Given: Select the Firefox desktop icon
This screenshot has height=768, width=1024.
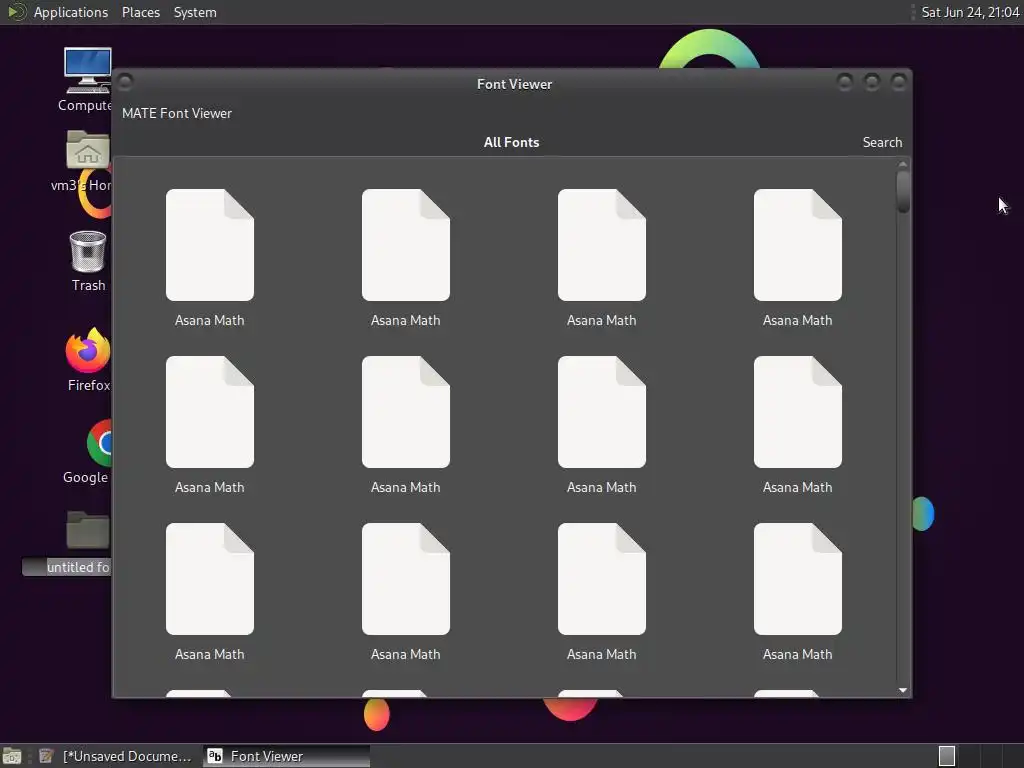Looking at the screenshot, I should 88,360.
